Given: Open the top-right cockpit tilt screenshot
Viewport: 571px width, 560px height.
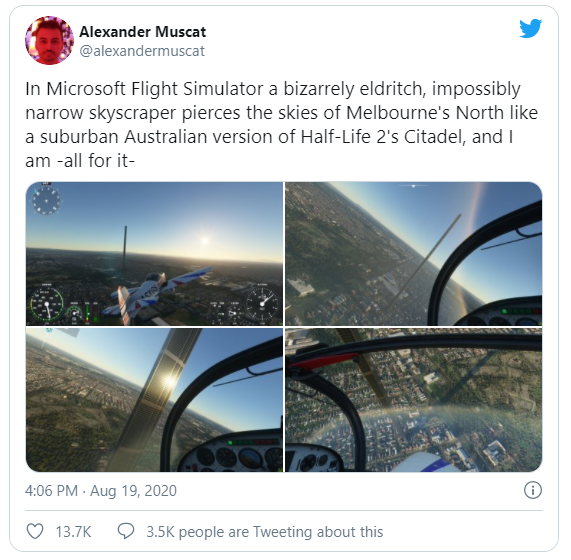Looking at the screenshot, I should [x=414, y=254].
